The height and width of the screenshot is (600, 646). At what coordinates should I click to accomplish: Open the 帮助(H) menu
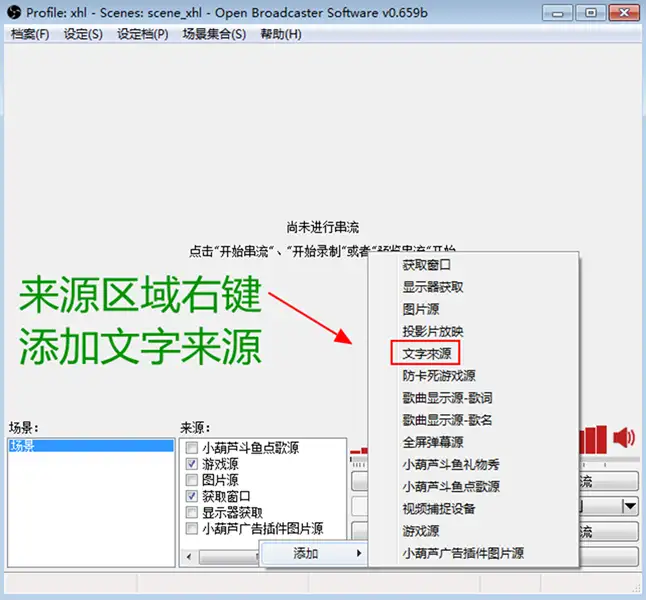(x=281, y=34)
